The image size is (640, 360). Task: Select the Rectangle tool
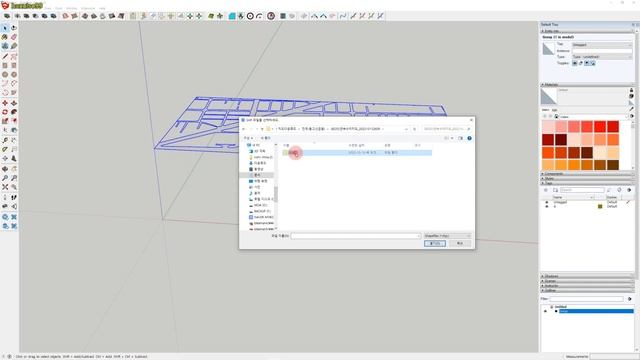tap(5, 65)
